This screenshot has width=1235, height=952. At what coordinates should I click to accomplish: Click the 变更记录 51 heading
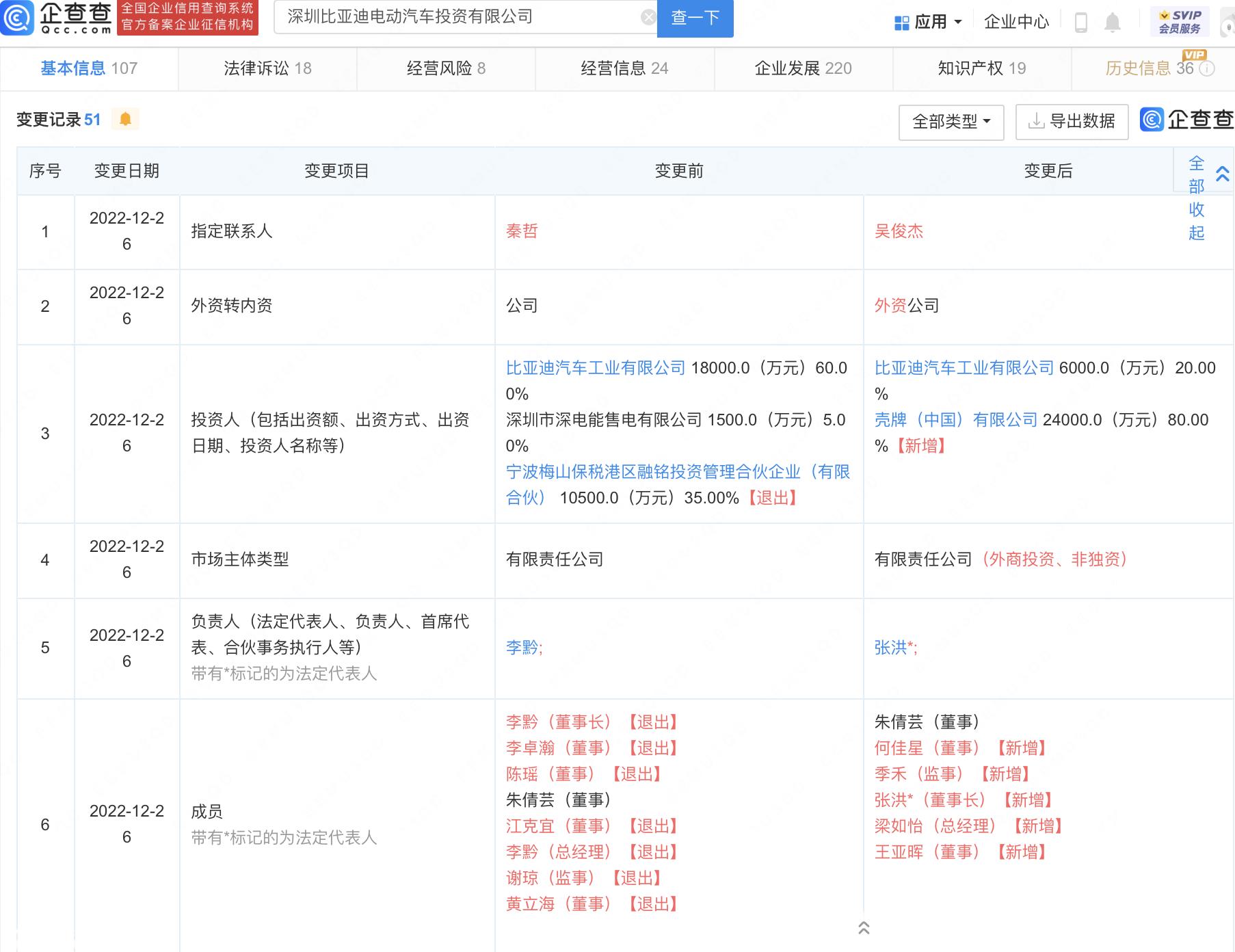[x=59, y=120]
